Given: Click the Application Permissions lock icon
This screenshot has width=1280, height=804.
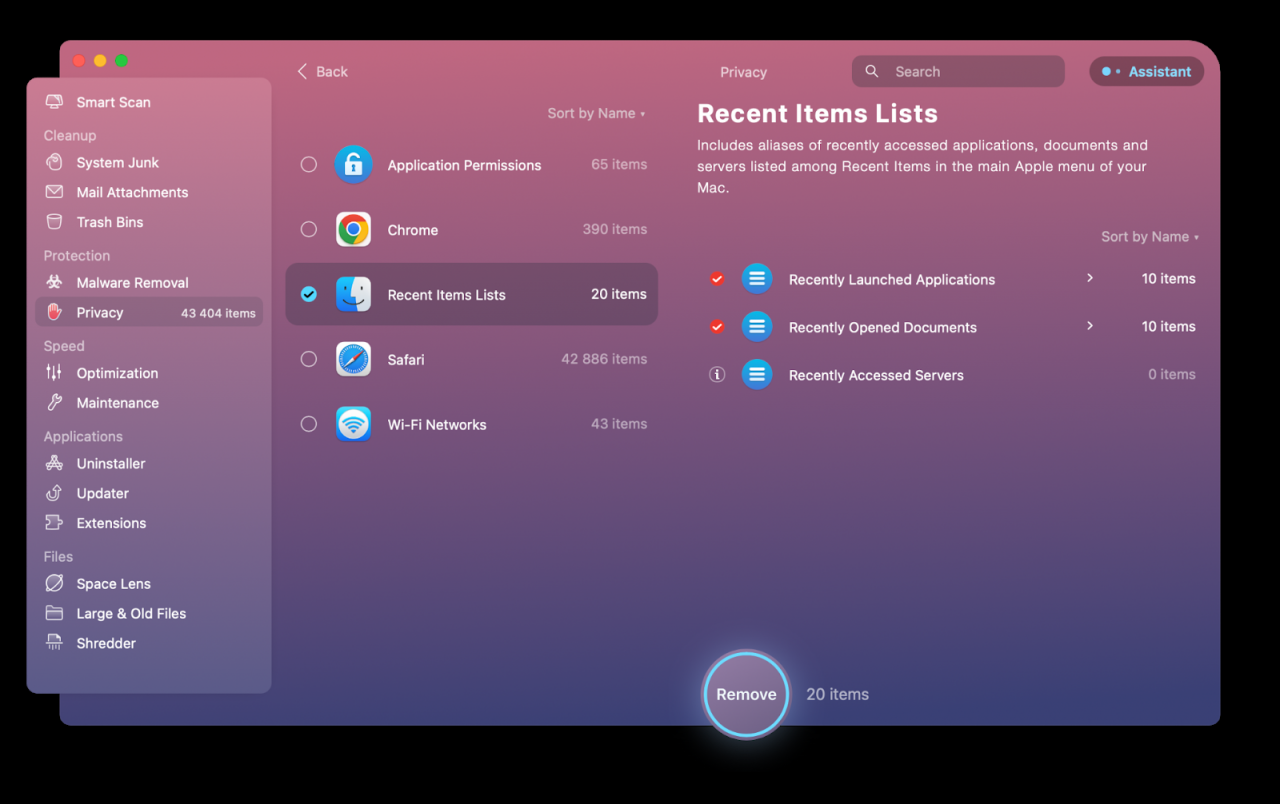Looking at the screenshot, I should tap(353, 165).
